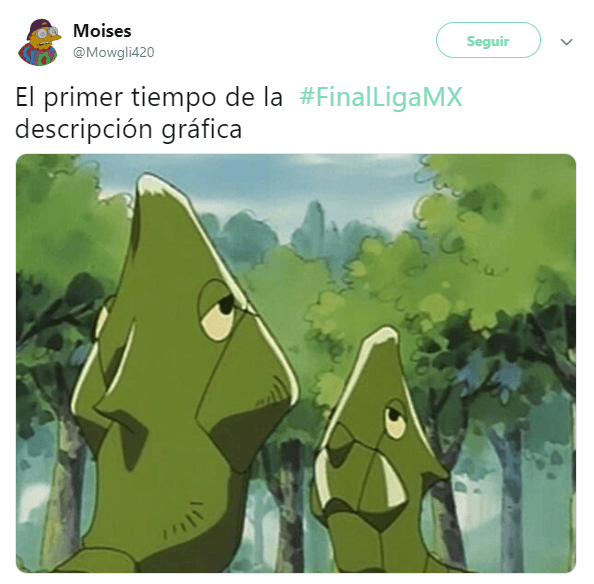Click the purple hat on the avatar
Screen dimensions: 594x584
[41, 26]
